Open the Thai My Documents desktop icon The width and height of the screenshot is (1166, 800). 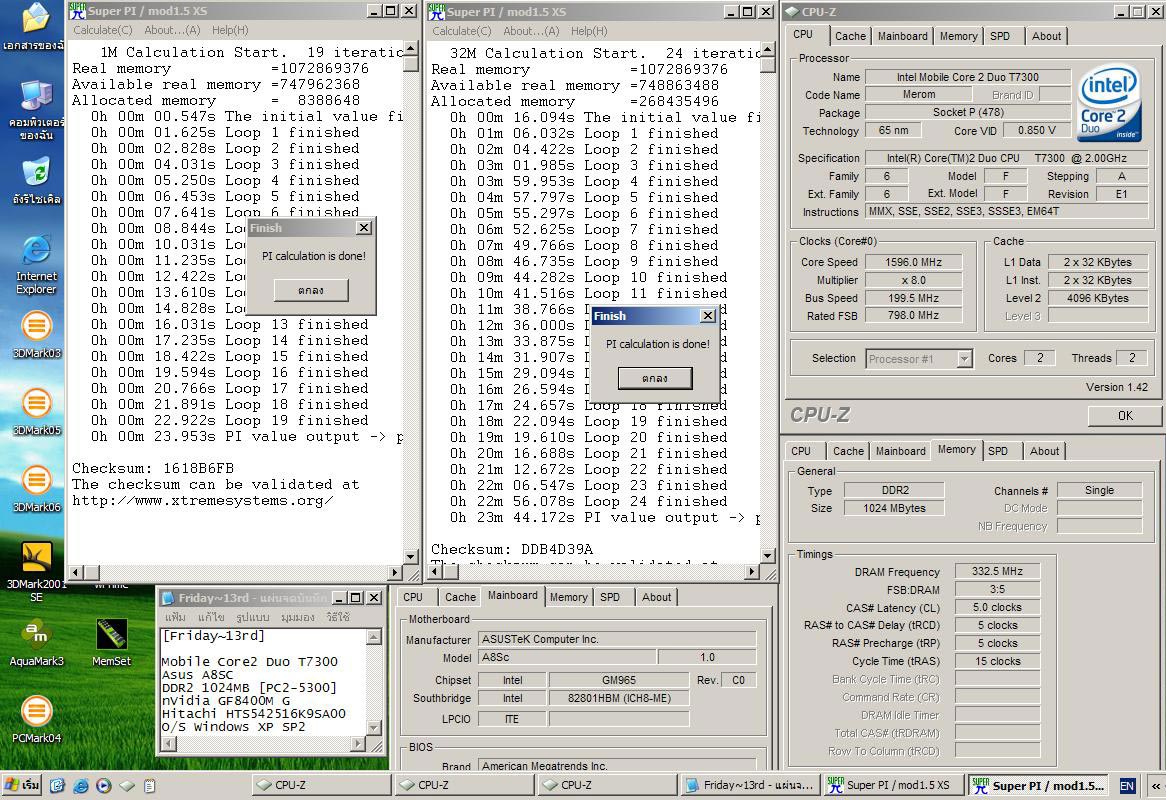[x=34, y=26]
